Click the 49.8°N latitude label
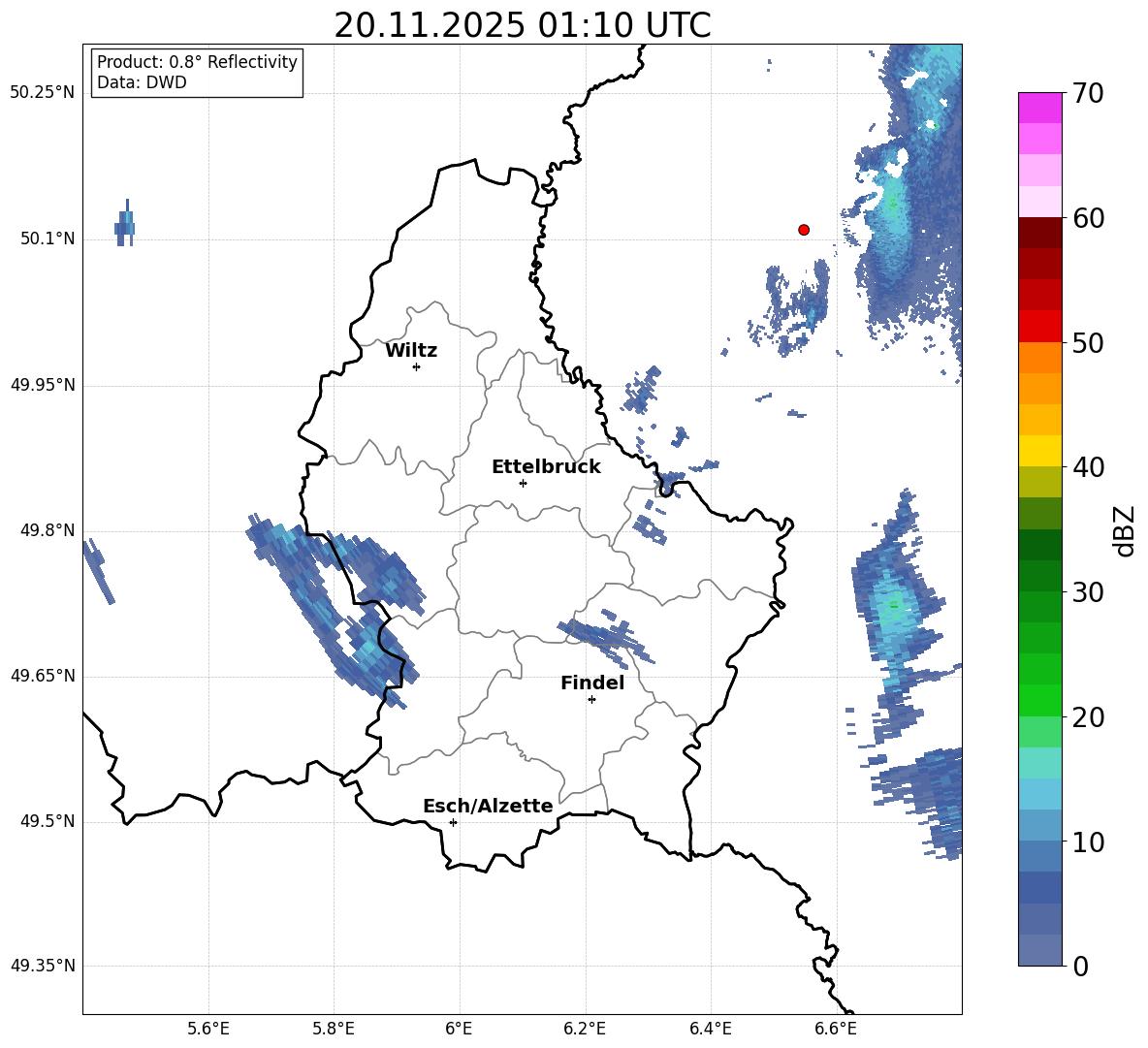Screen dimensions: 1148x1048 (48, 530)
